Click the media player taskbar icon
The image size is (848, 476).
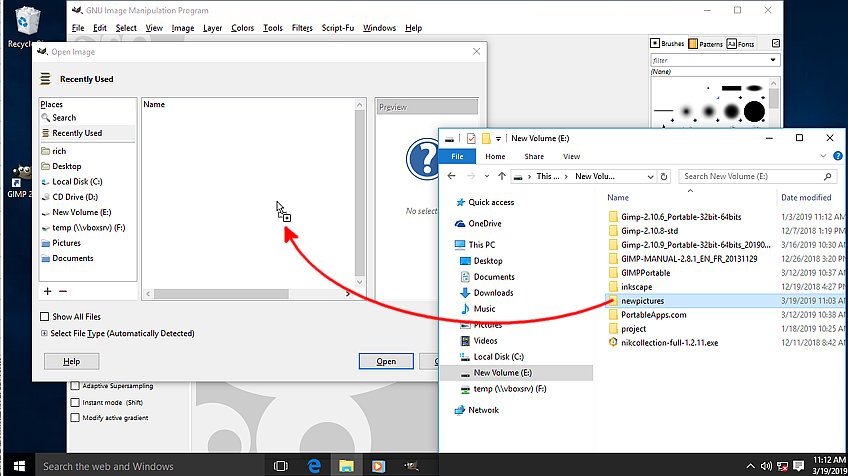coord(379,466)
